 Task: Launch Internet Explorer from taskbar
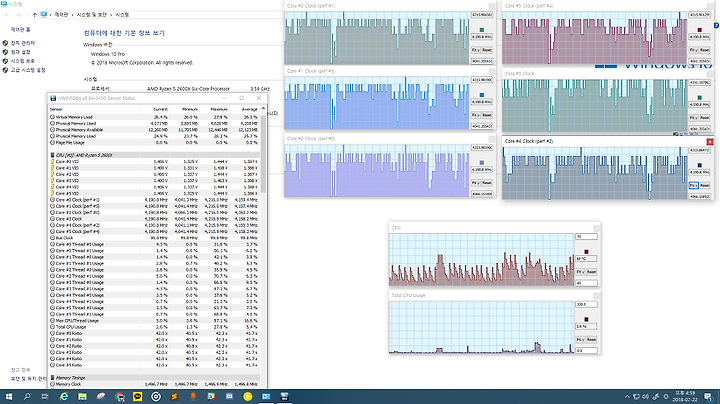[x=63, y=397]
